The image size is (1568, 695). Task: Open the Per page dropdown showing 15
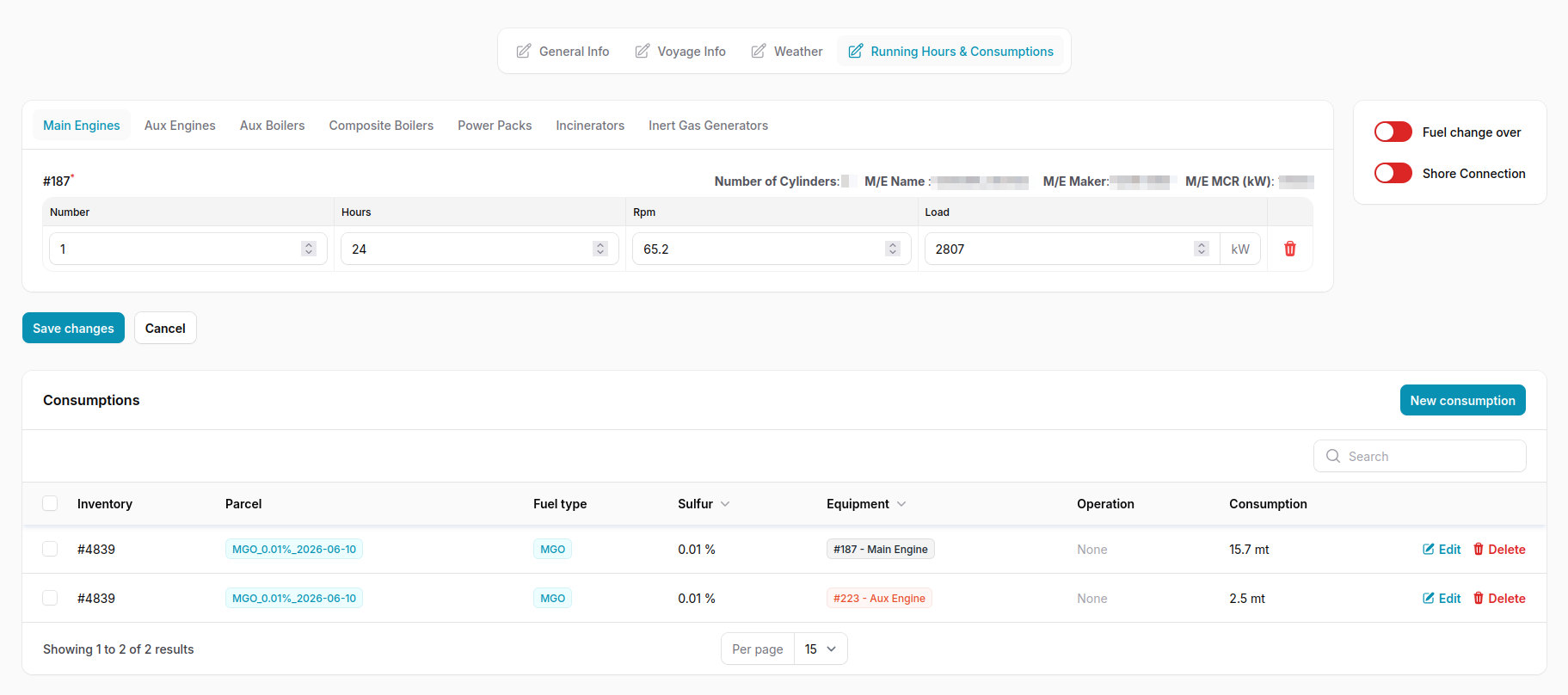coord(821,649)
